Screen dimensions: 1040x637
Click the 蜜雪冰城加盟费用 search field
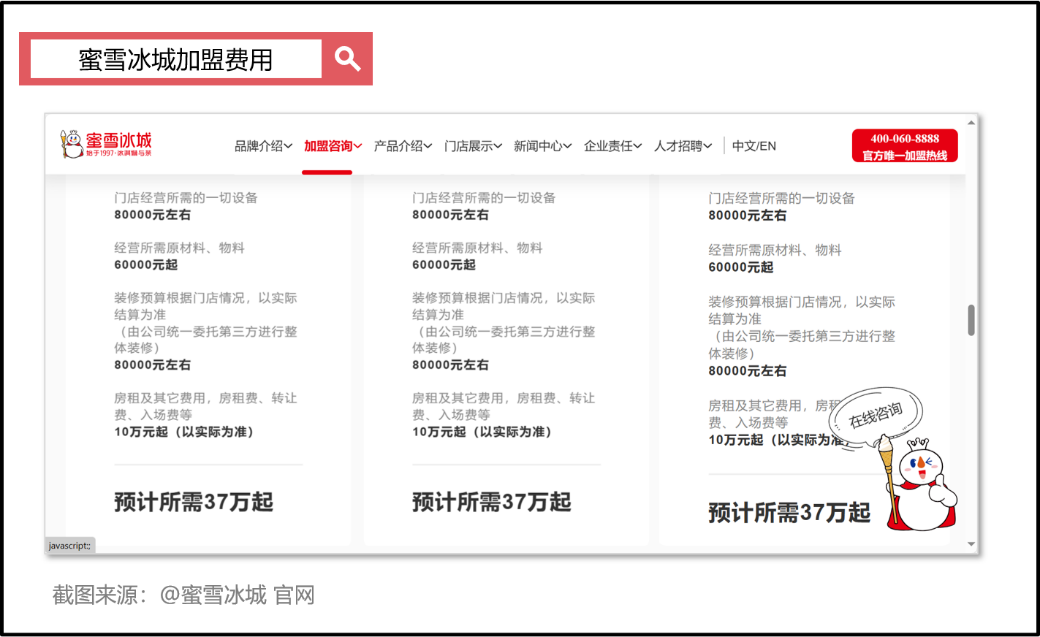click(x=176, y=59)
